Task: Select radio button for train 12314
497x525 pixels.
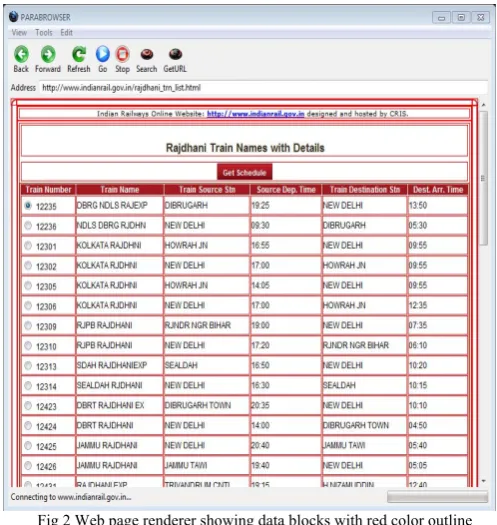Action: pos(28,386)
